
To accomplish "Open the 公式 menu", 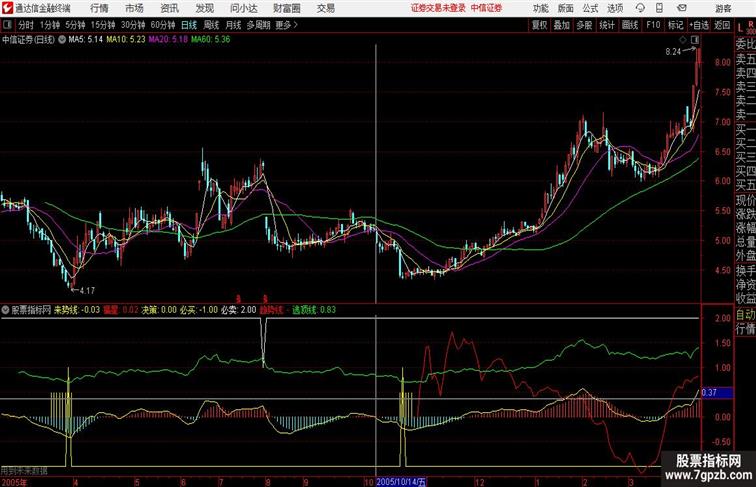I will [590, 8].
